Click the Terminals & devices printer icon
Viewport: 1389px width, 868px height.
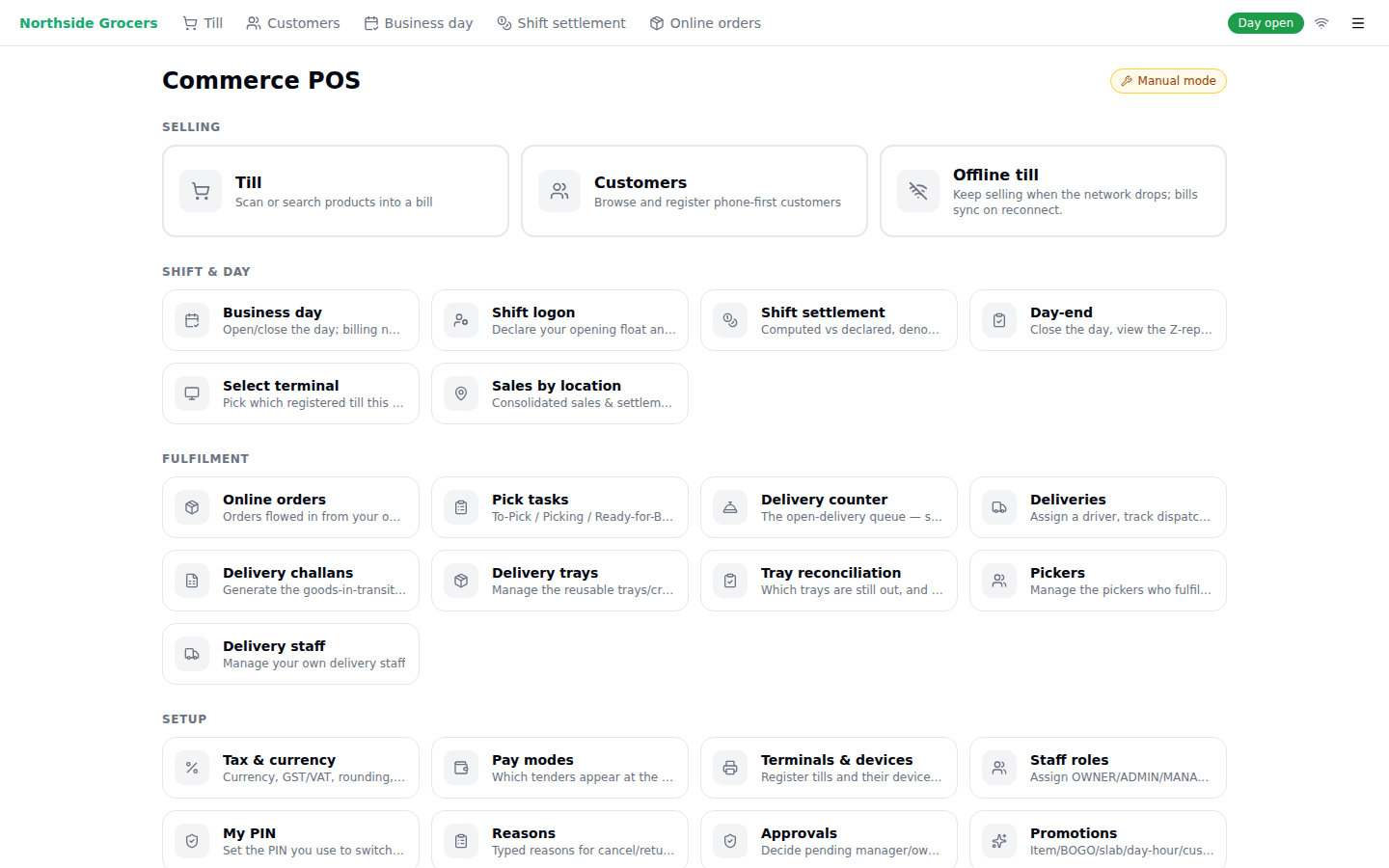(730, 768)
